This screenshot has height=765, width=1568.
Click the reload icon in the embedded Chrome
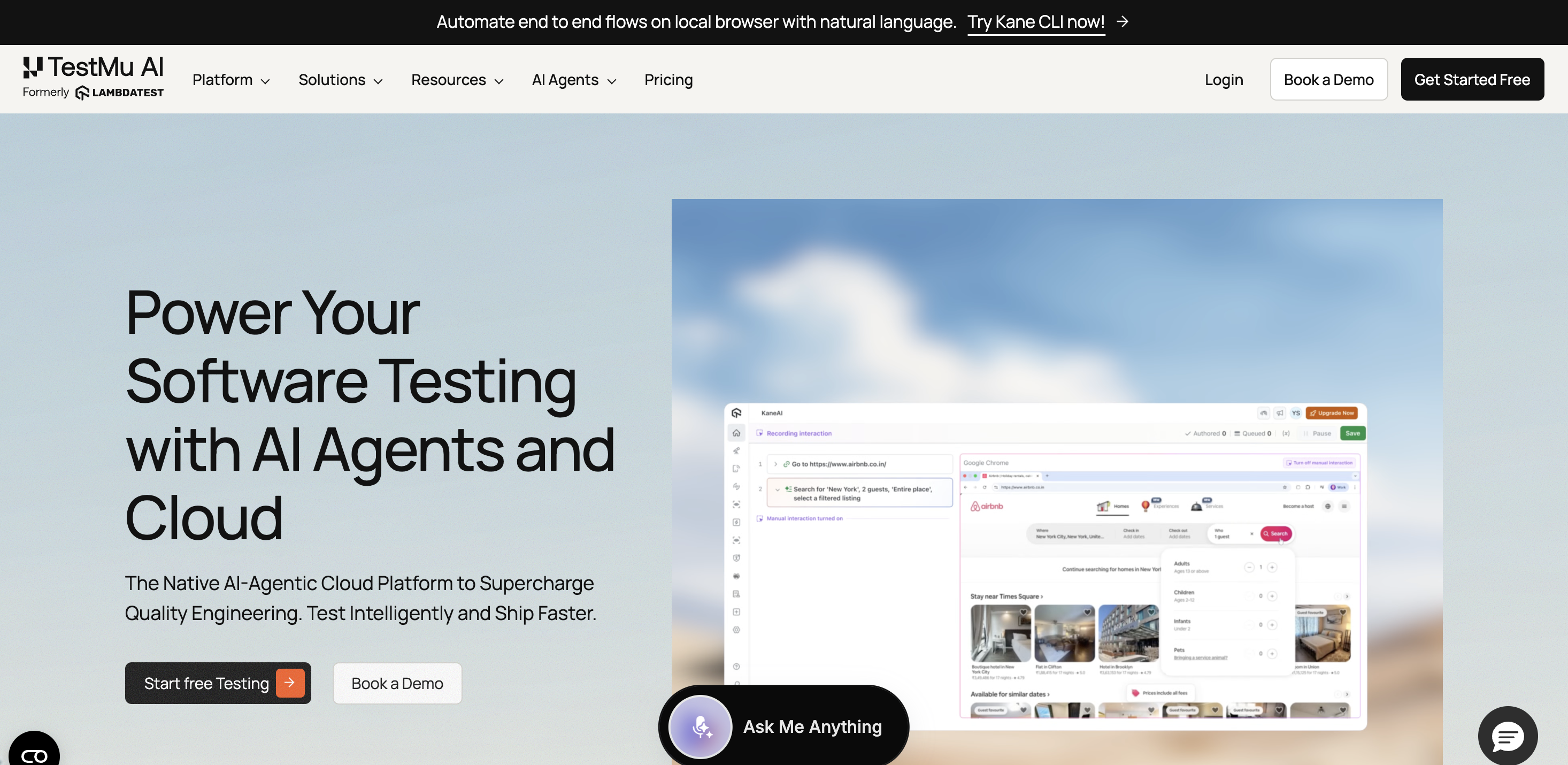[985, 487]
